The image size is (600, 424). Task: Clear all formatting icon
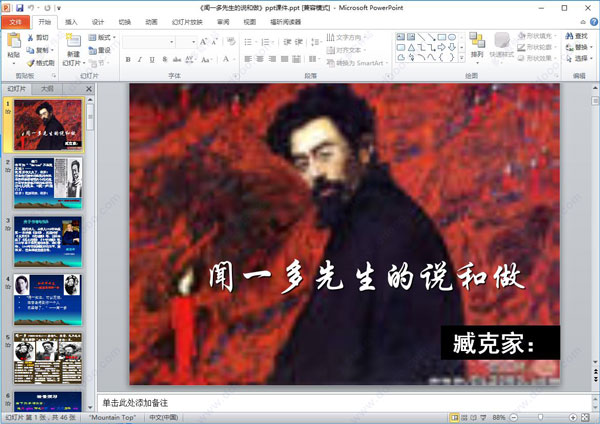(x=231, y=42)
